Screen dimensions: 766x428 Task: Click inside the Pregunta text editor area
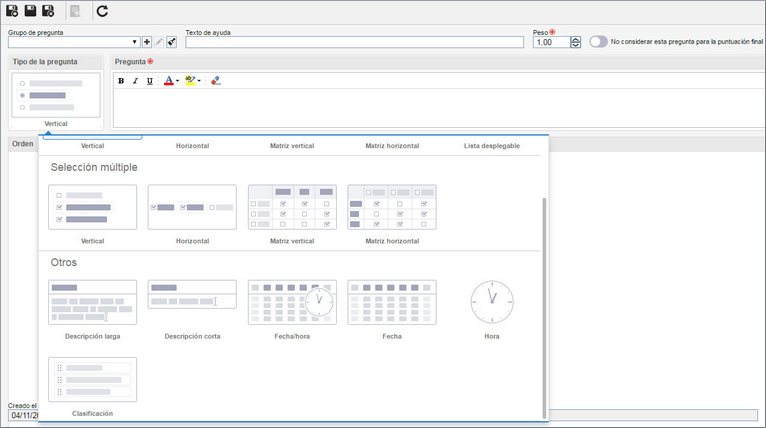(x=439, y=107)
